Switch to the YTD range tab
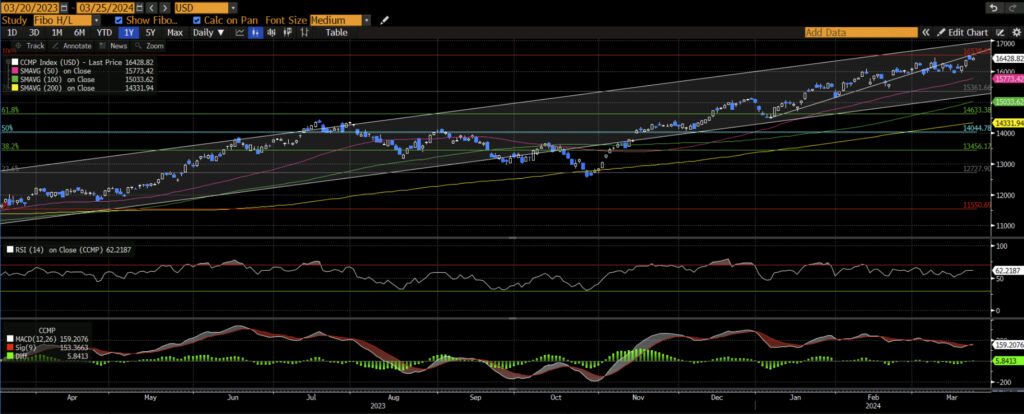Viewport: 1024px width, 414px height. point(103,32)
